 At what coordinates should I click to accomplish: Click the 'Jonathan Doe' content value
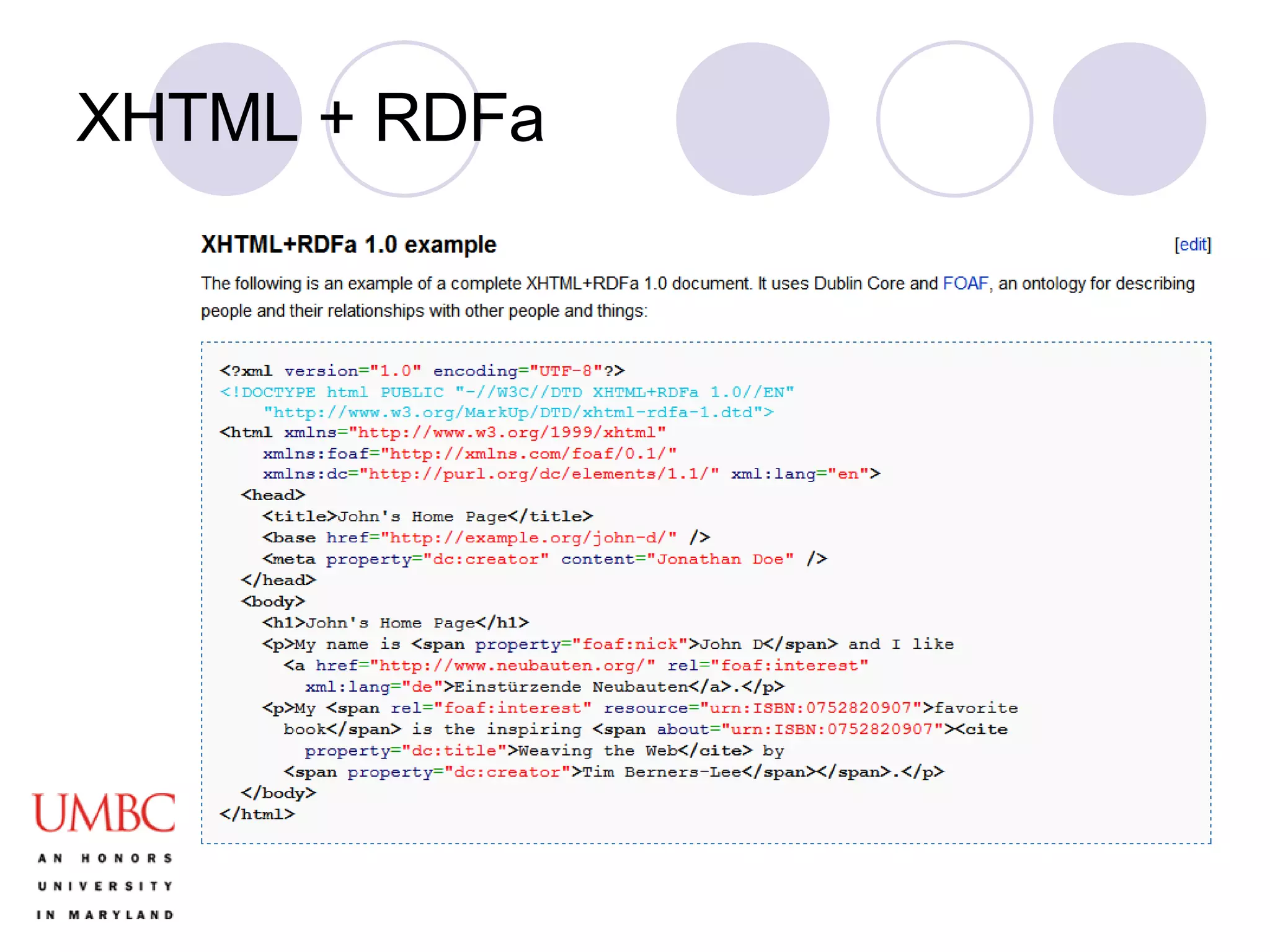tap(719, 559)
